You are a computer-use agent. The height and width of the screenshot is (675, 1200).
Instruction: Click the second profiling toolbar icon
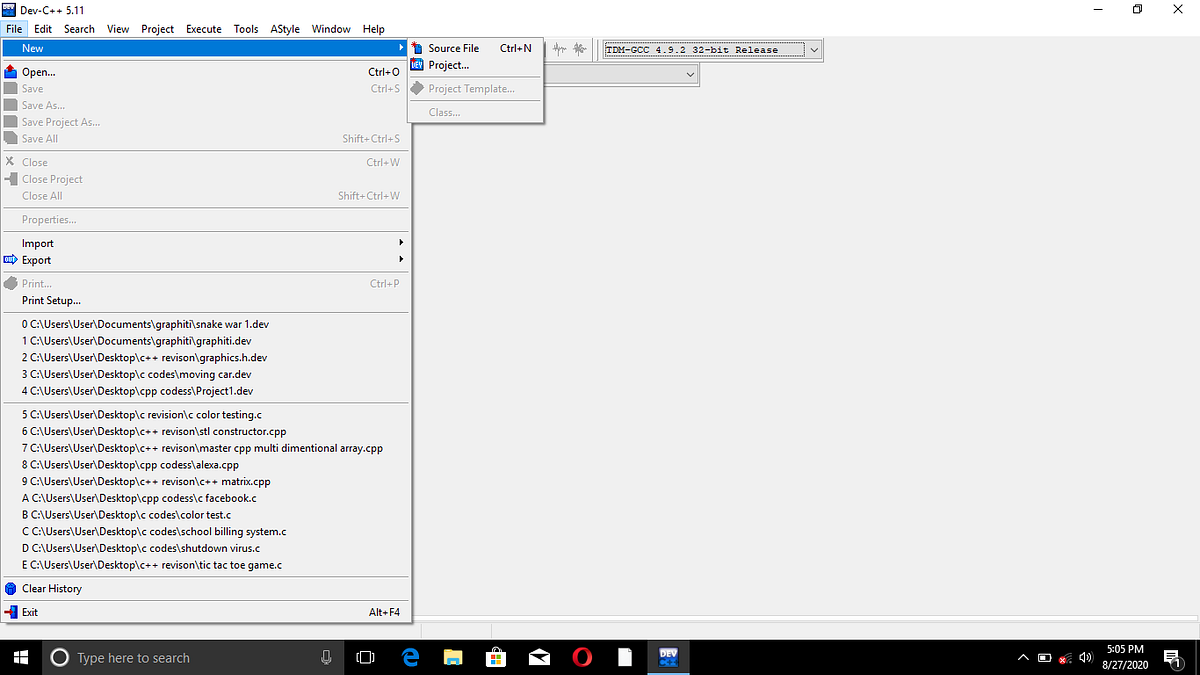tap(578, 48)
